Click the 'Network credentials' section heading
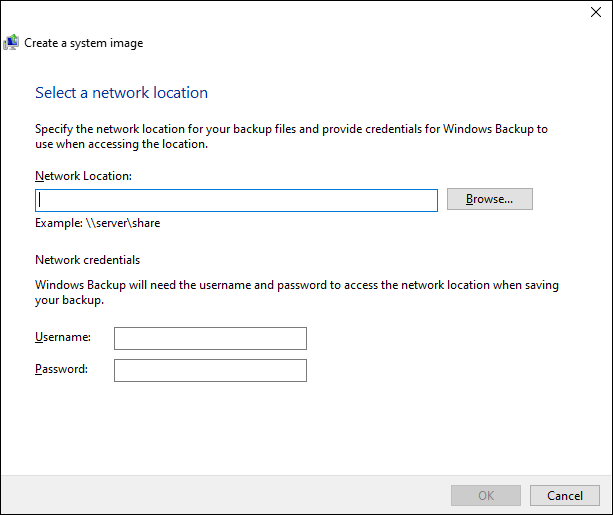Screen dimensions: 613x515 click(x=87, y=260)
